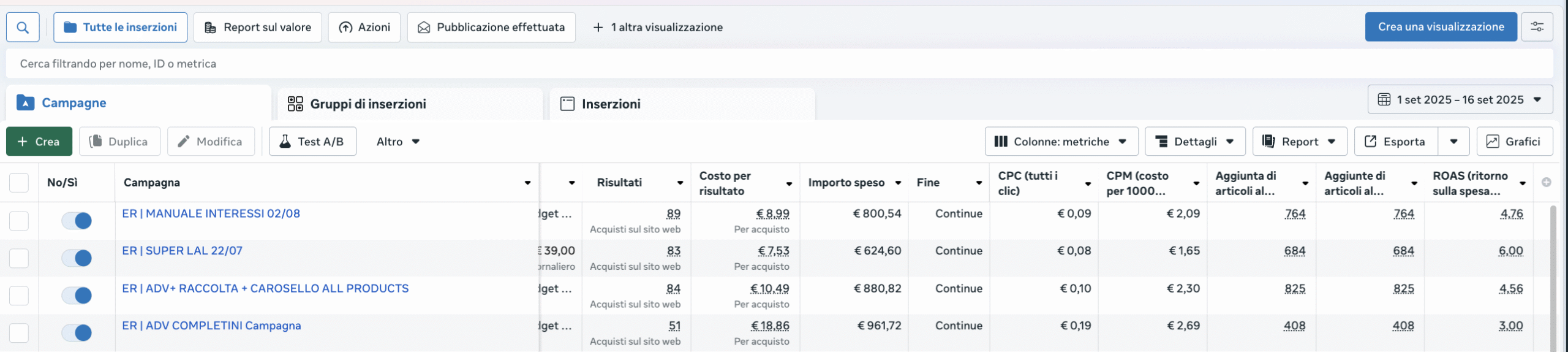
Task: Disable the ER | ADV COMPLETINI Campagna toggle
Action: [77, 333]
